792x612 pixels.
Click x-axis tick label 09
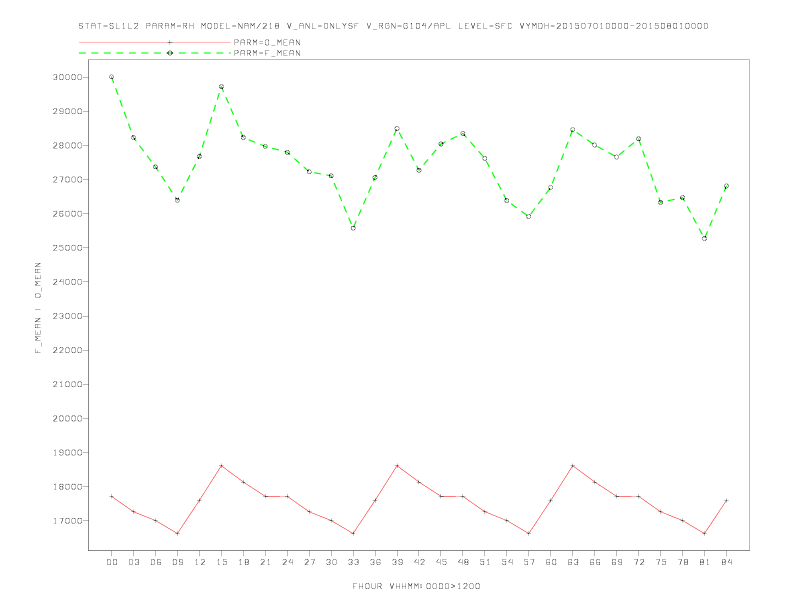pyautogui.click(x=177, y=562)
